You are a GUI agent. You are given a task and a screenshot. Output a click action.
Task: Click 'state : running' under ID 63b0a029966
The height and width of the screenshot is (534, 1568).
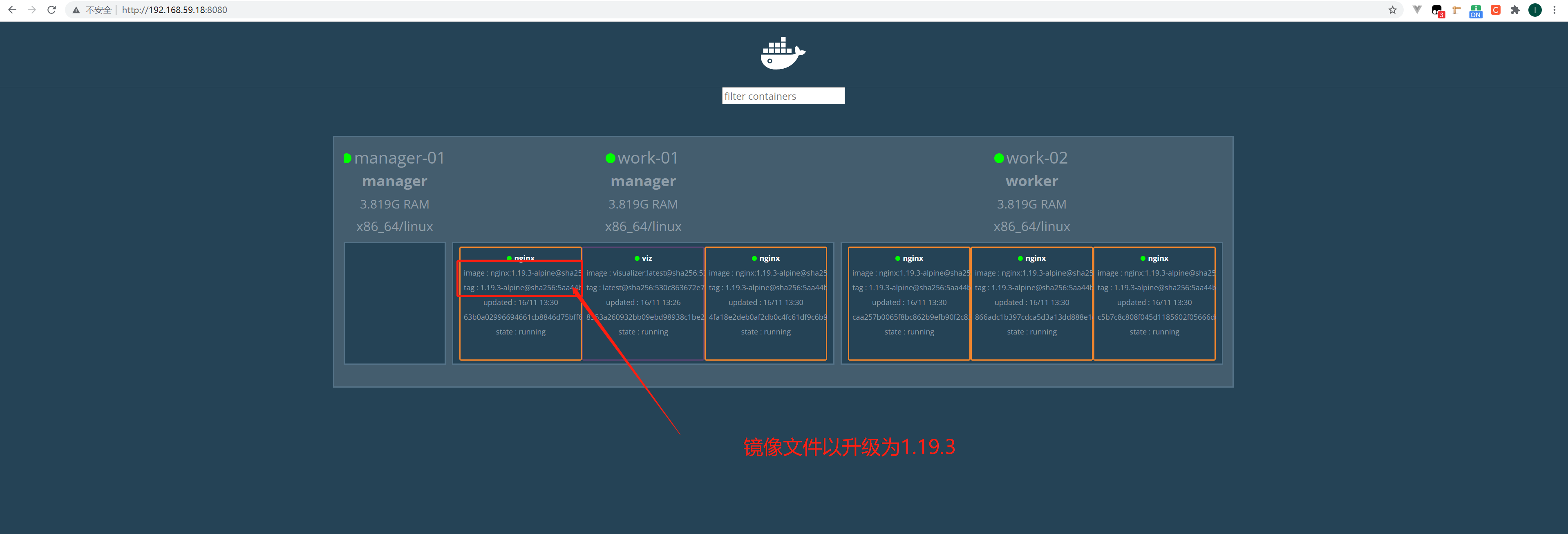point(521,332)
